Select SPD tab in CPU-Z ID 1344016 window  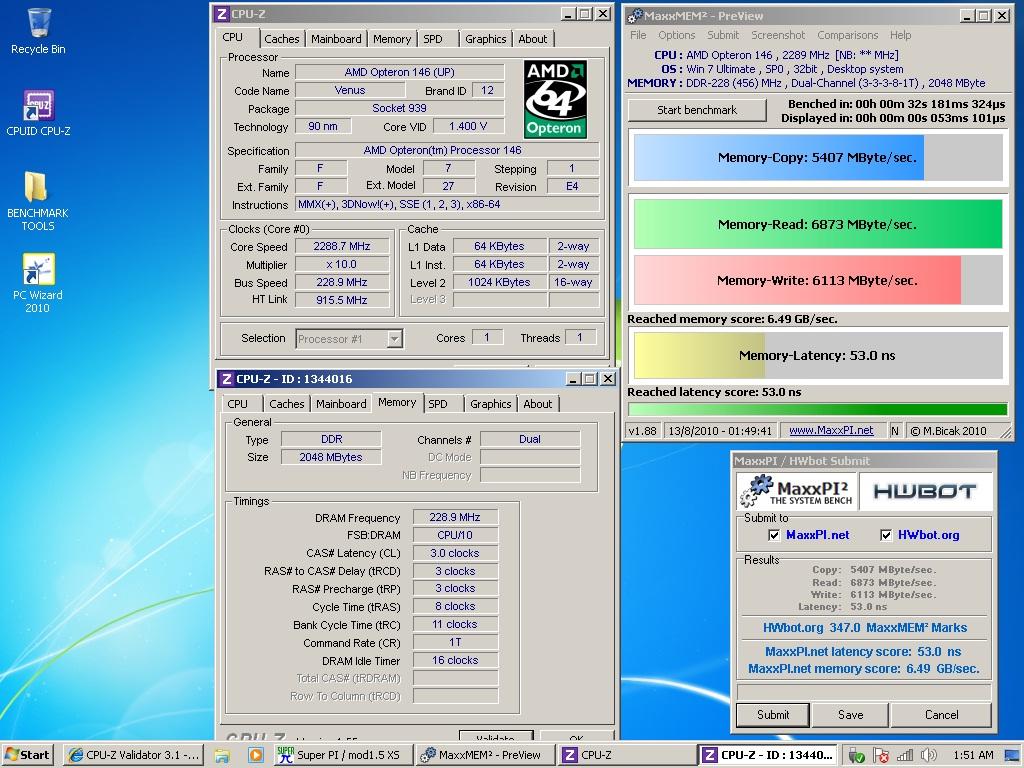438,404
